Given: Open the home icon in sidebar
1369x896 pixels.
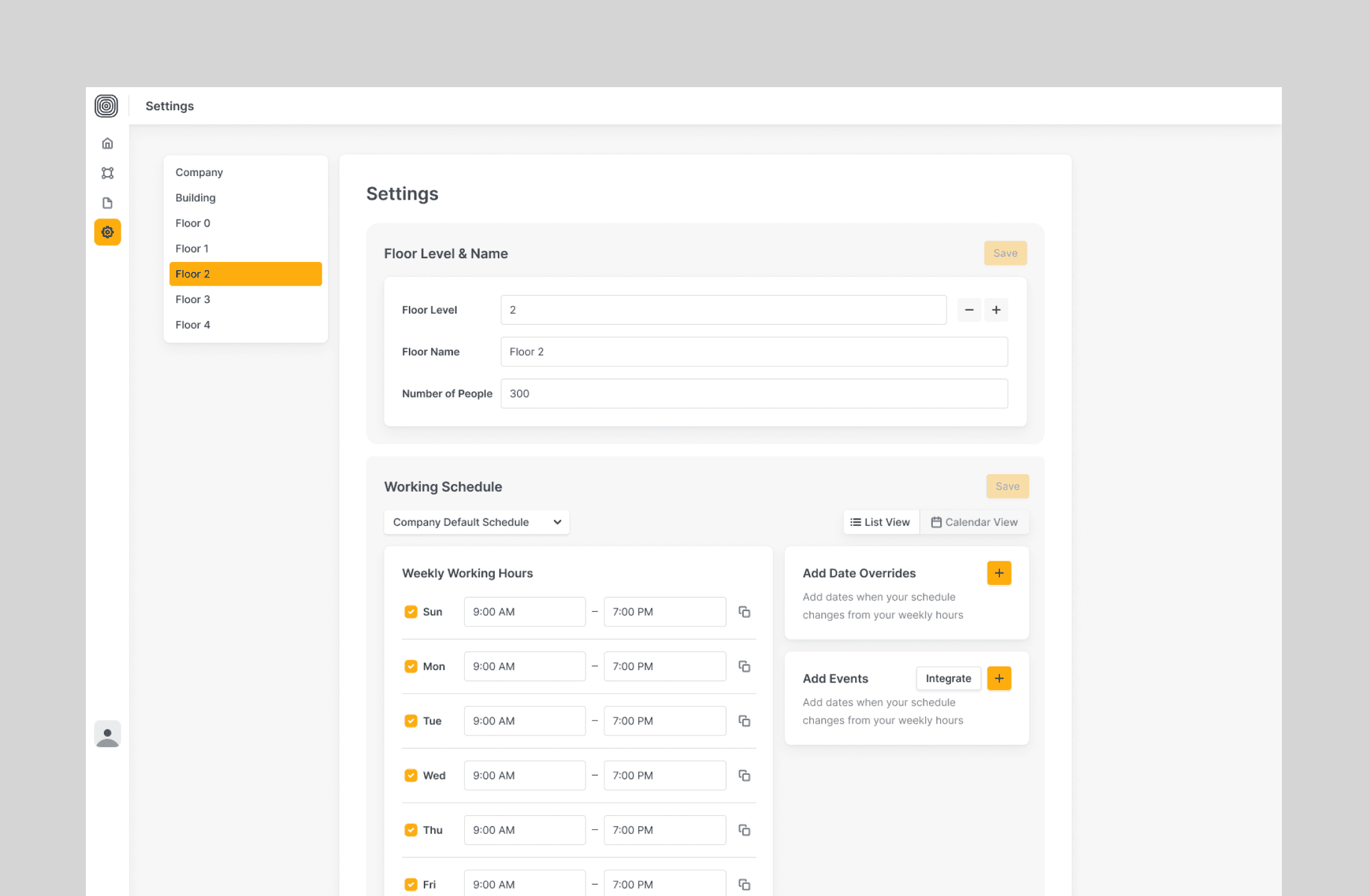Looking at the screenshot, I should point(107,144).
